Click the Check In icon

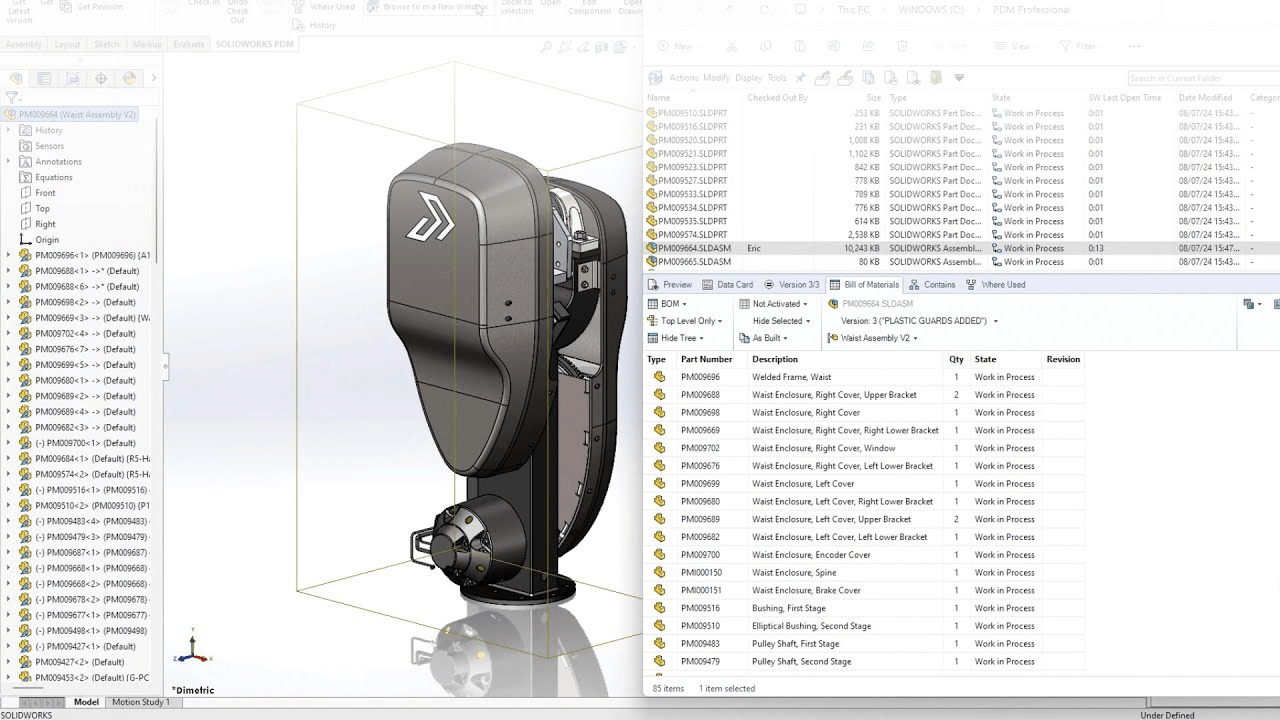coord(204,6)
